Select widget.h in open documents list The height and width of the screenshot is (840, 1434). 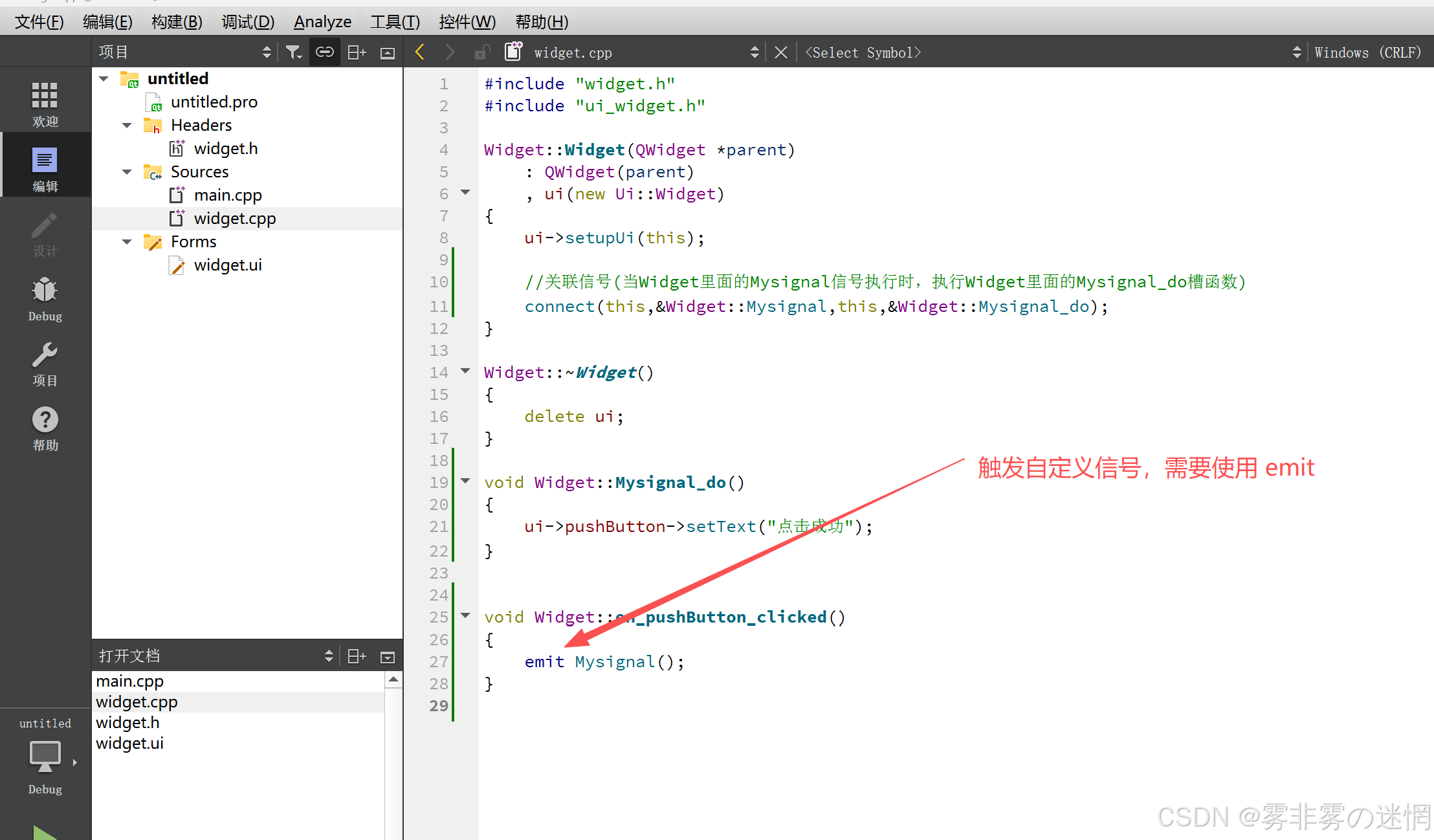127,722
